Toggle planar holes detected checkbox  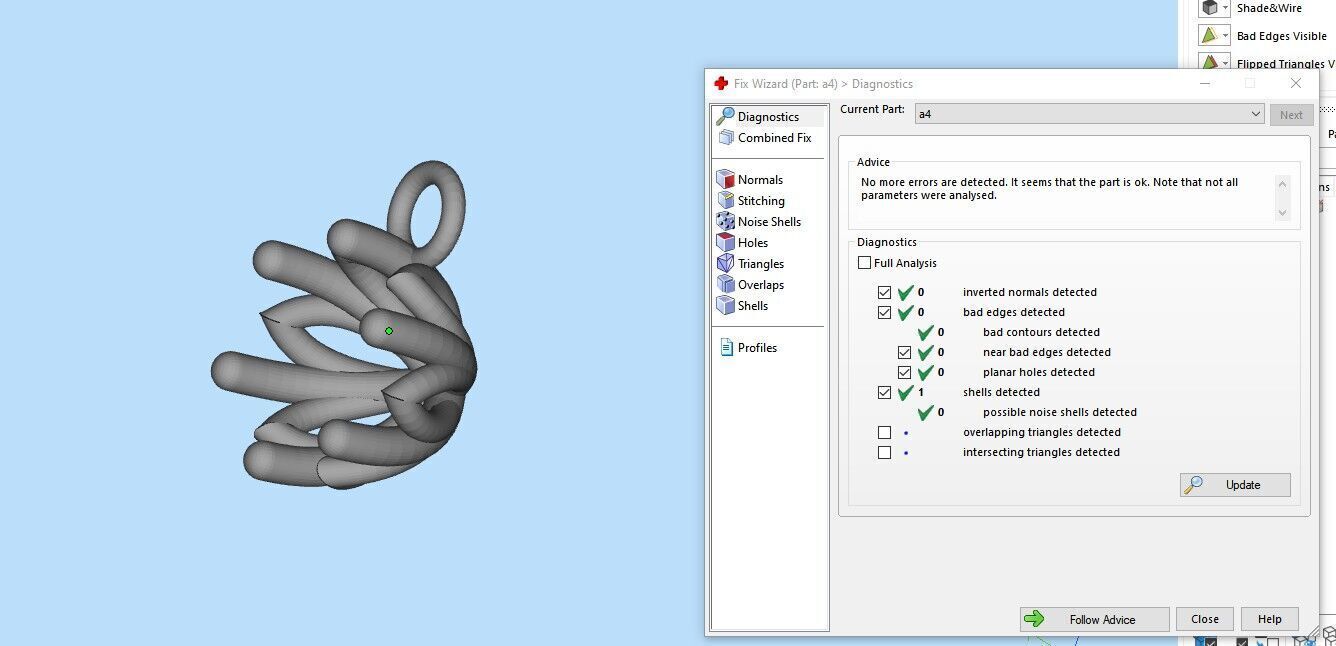904,372
